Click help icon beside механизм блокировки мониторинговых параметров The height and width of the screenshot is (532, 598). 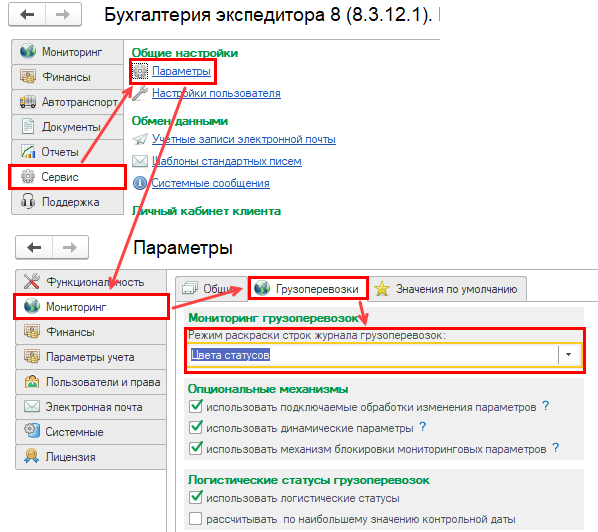(556, 447)
